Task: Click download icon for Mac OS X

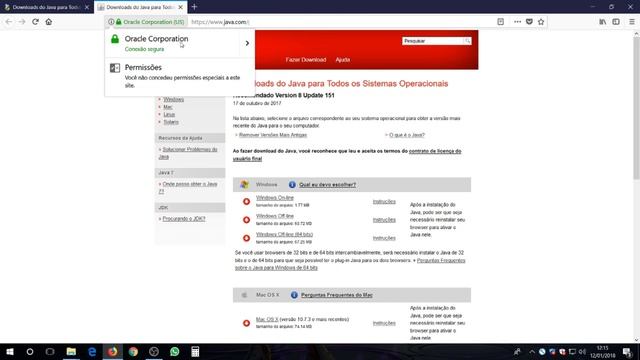Action: (x=247, y=323)
